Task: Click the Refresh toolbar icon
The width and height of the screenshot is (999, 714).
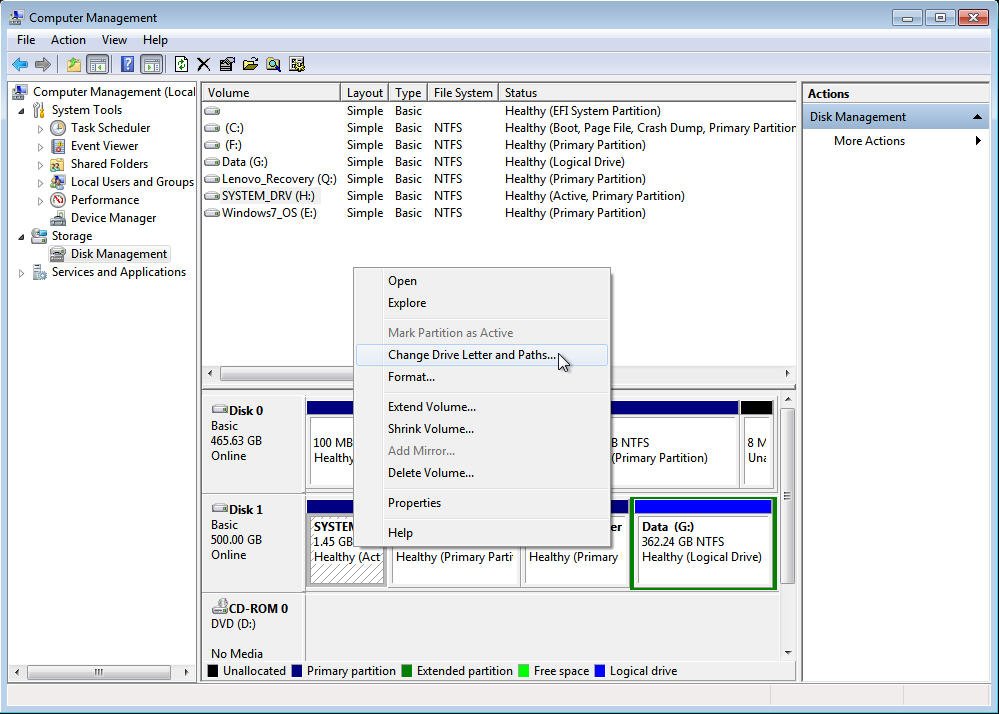Action: tap(181, 64)
